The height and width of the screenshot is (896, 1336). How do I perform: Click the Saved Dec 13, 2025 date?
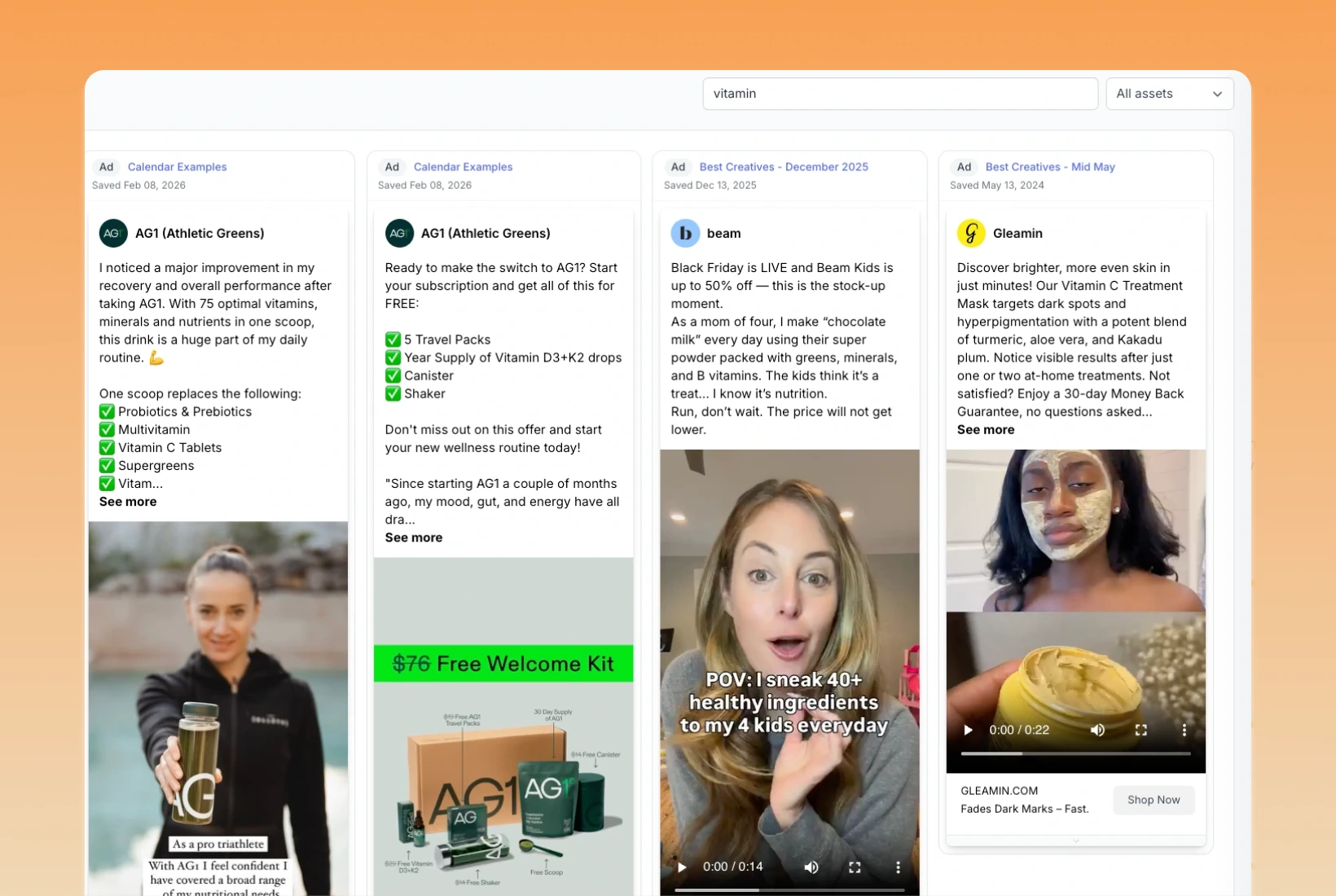pos(710,186)
